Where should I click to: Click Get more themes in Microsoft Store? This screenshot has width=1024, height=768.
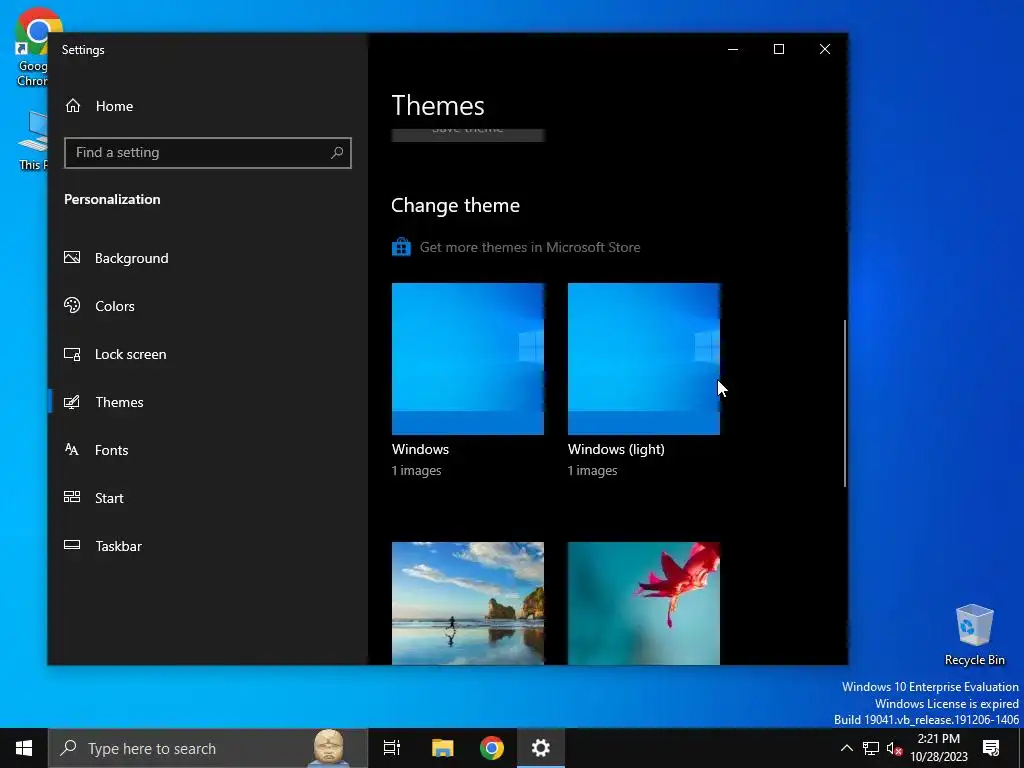(x=530, y=247)
